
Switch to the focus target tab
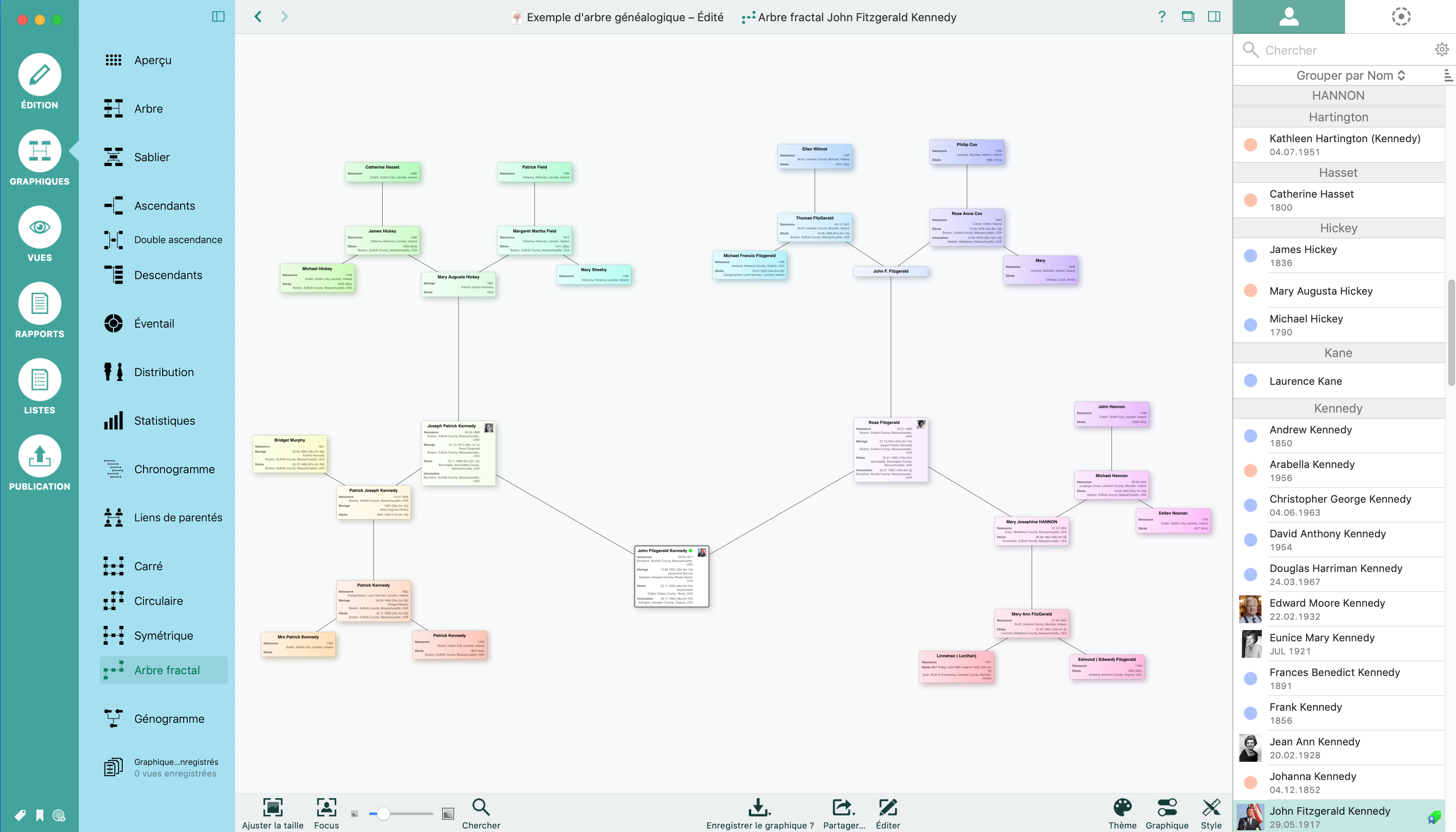[x=1401, y=16]
